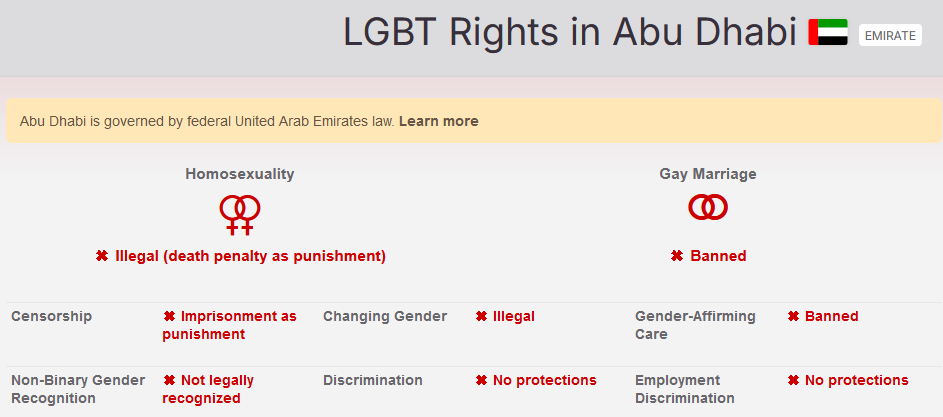Click the EMIRATE badge button
Screen dimensions: 943x417
tap(890, 36)
